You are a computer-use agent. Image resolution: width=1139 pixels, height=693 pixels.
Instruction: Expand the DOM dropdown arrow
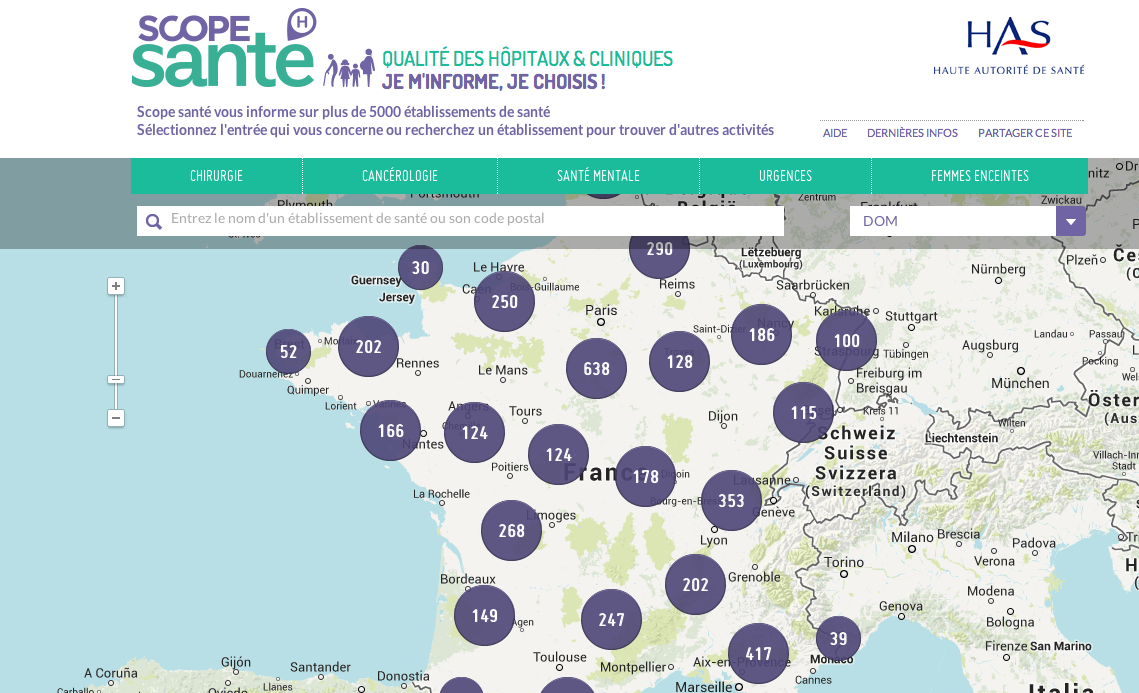(x=1070, y=221)
